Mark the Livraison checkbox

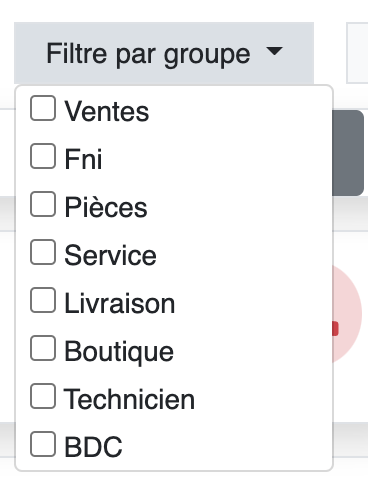[43, 300]
